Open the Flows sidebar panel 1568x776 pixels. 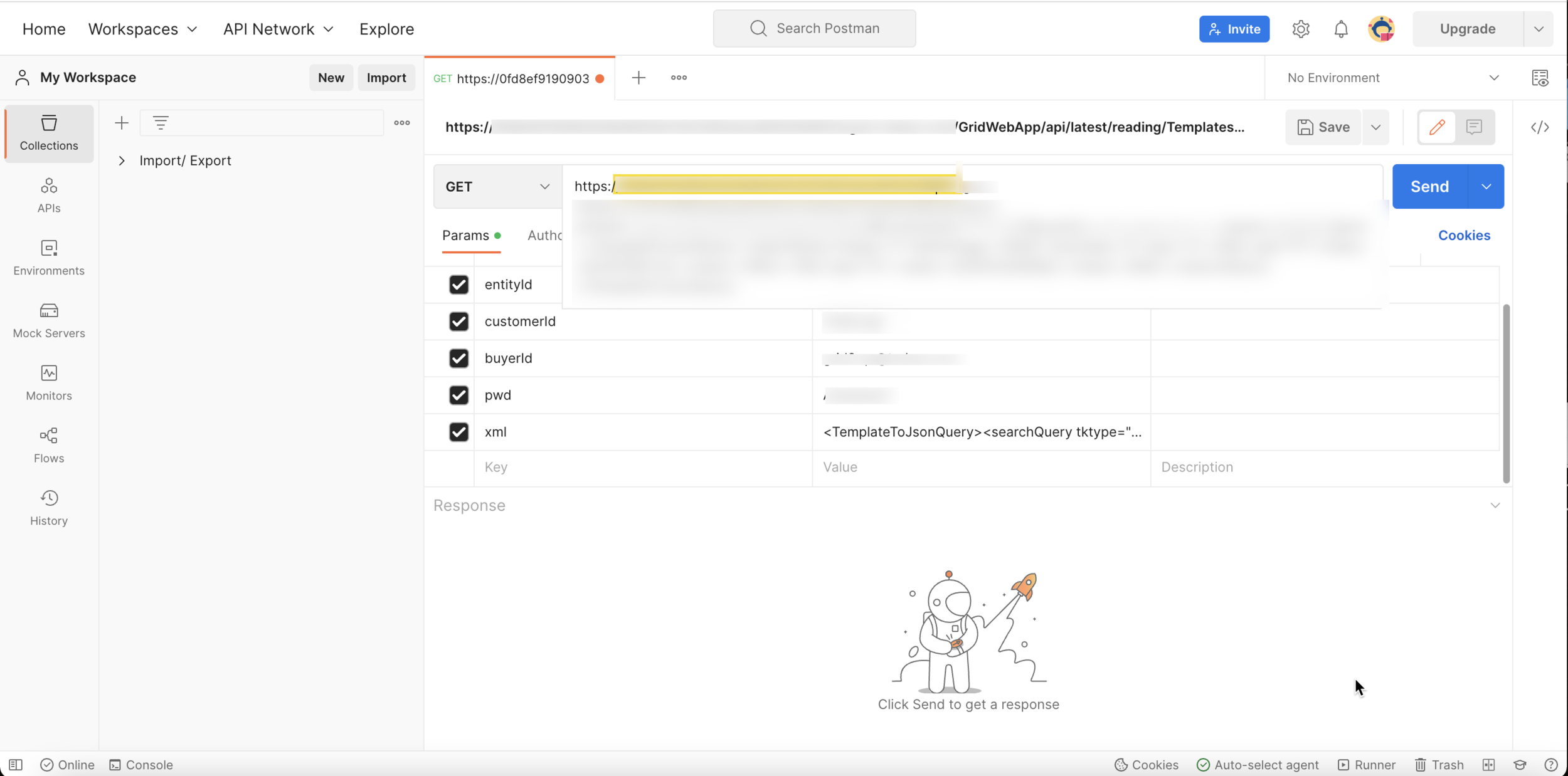click(x=49, y=446)
